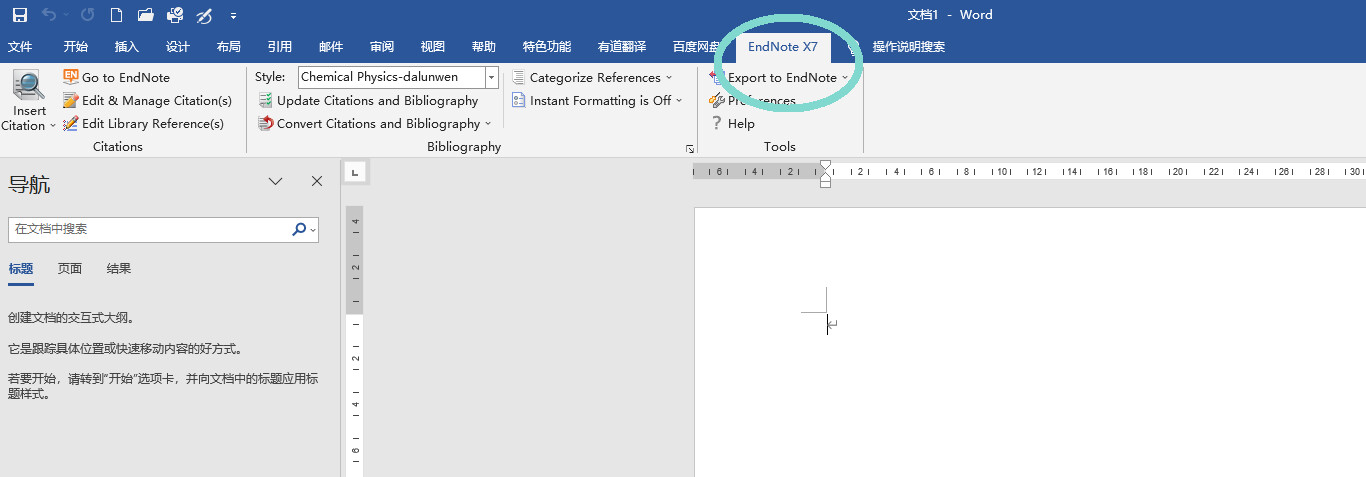1366x477 pixels.
Task: Create a new blank document icon
Action: point(117,15)
